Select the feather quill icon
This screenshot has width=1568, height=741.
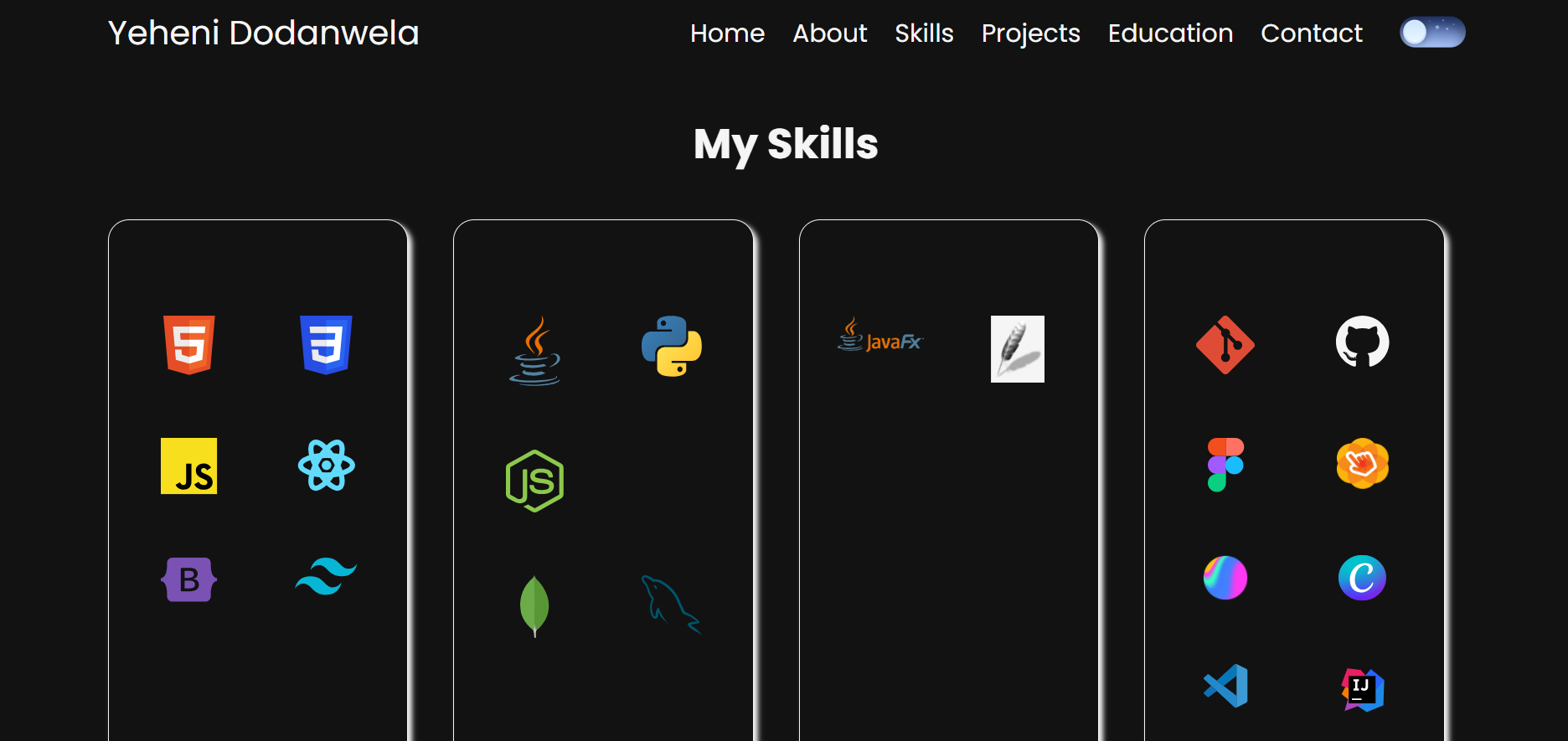[1018, 349]
